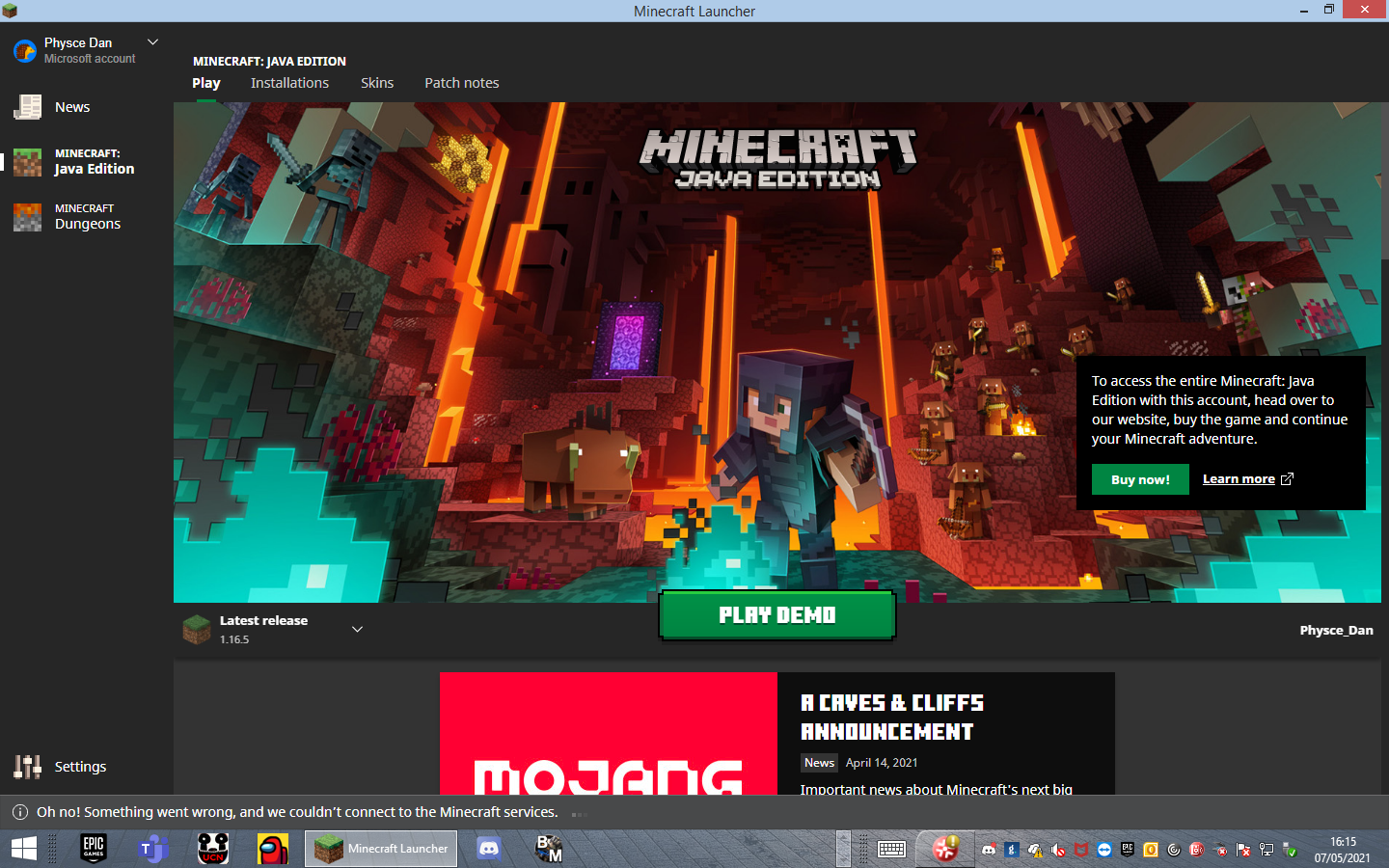Viewport: 1389px width, 868px height.
Task: Expand the account dropdown chevron
Action: pyautogui.click(x=152, y=42)
